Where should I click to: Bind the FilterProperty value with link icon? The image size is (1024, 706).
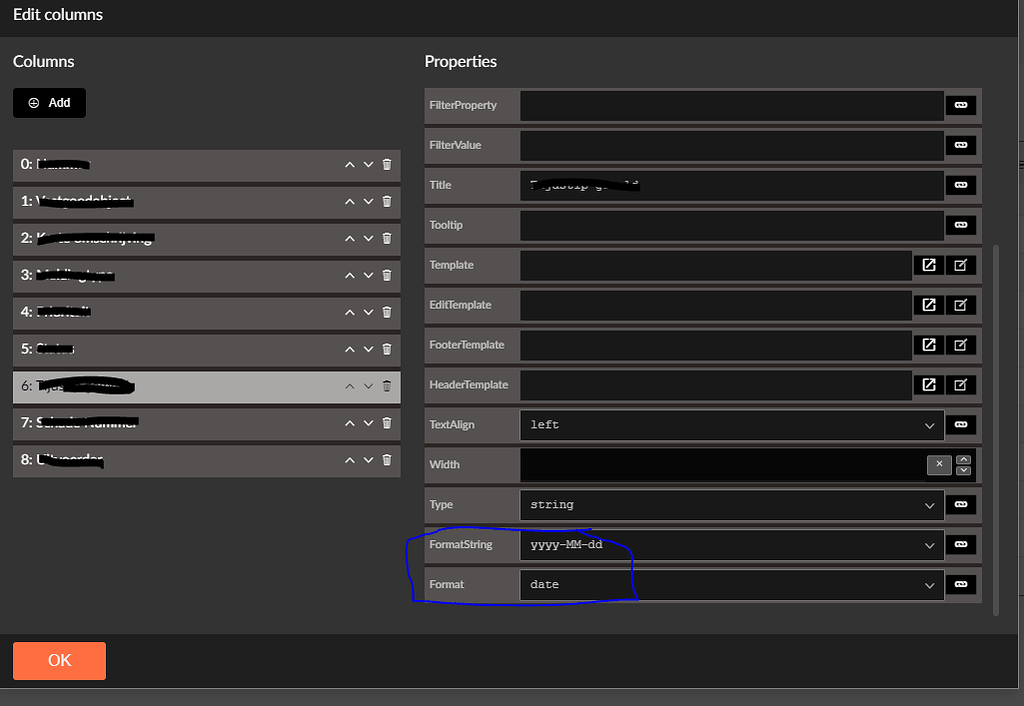click(961, 105)
